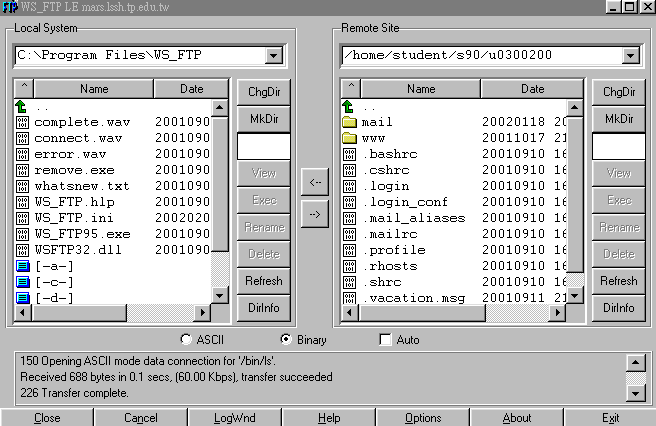
Task: Select the WS_FTP95.exe file icon
Action: [x=22, y=234]
